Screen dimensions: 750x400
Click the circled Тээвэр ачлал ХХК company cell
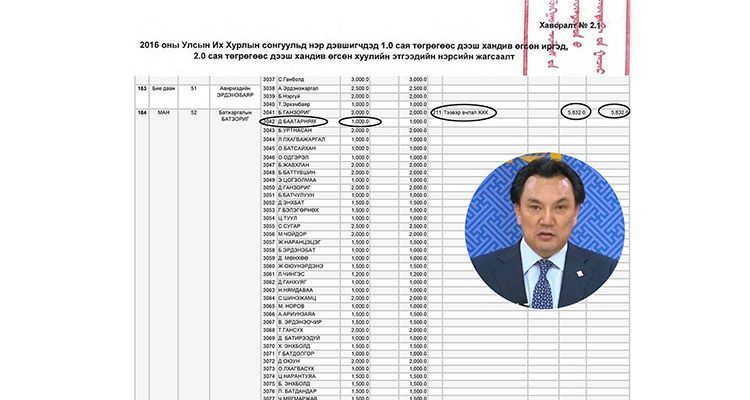click(x=463, y=112)
